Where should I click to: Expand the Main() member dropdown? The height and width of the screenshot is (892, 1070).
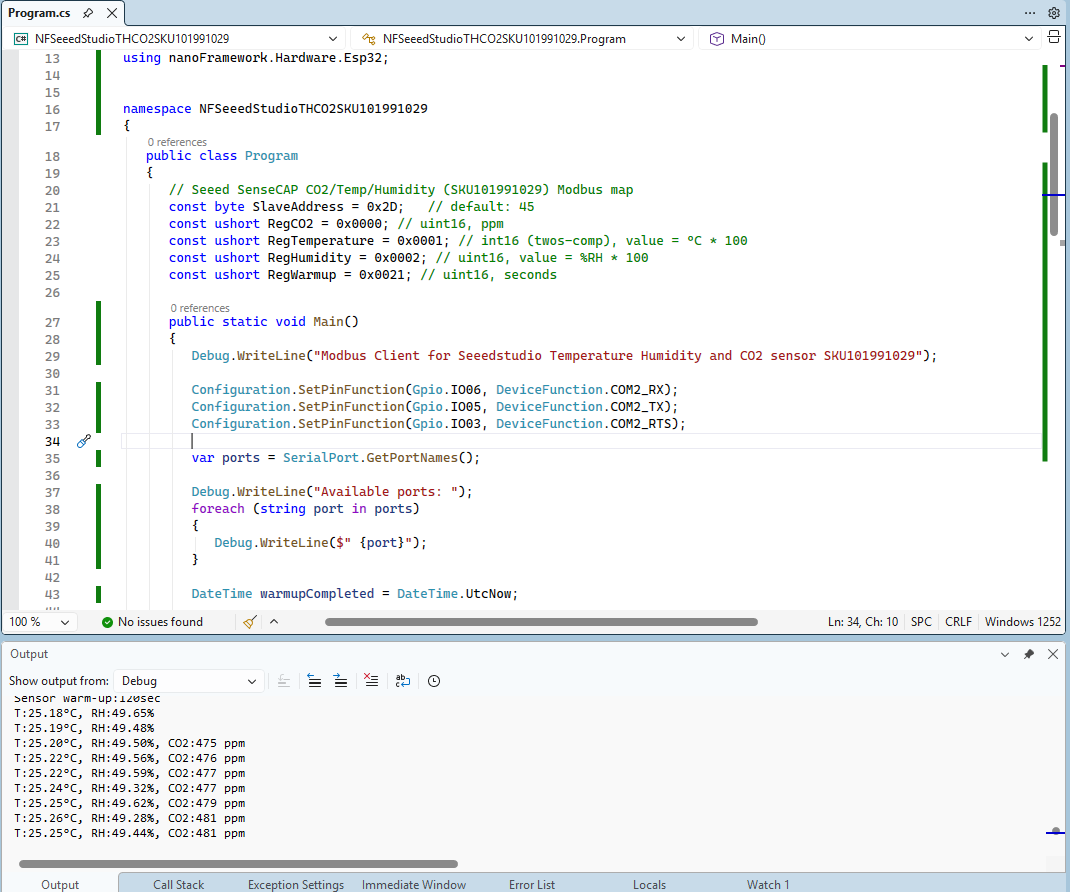tap(870, 39)
